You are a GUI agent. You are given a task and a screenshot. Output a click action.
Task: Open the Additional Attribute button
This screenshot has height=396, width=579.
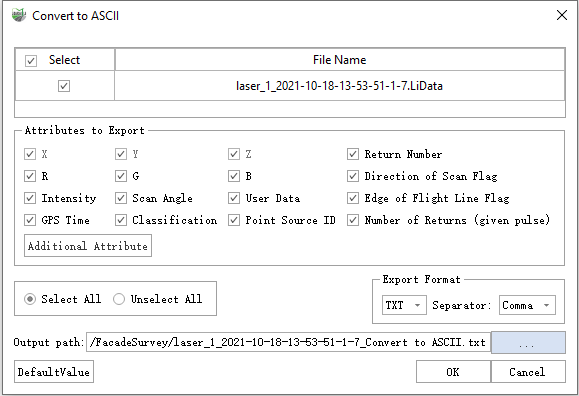click(x=88, y=246)
